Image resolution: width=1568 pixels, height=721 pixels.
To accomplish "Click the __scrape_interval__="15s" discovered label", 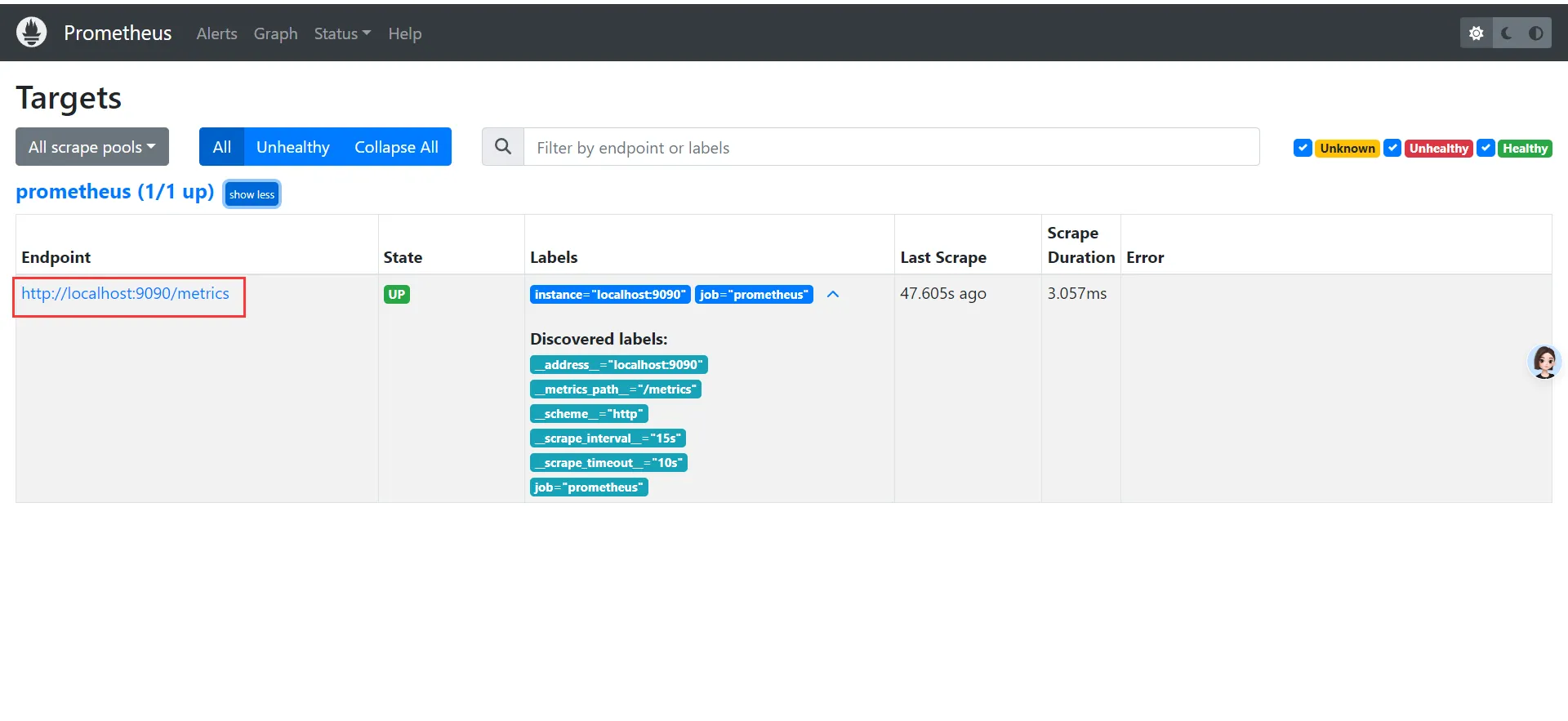I will tap(608, 438).
